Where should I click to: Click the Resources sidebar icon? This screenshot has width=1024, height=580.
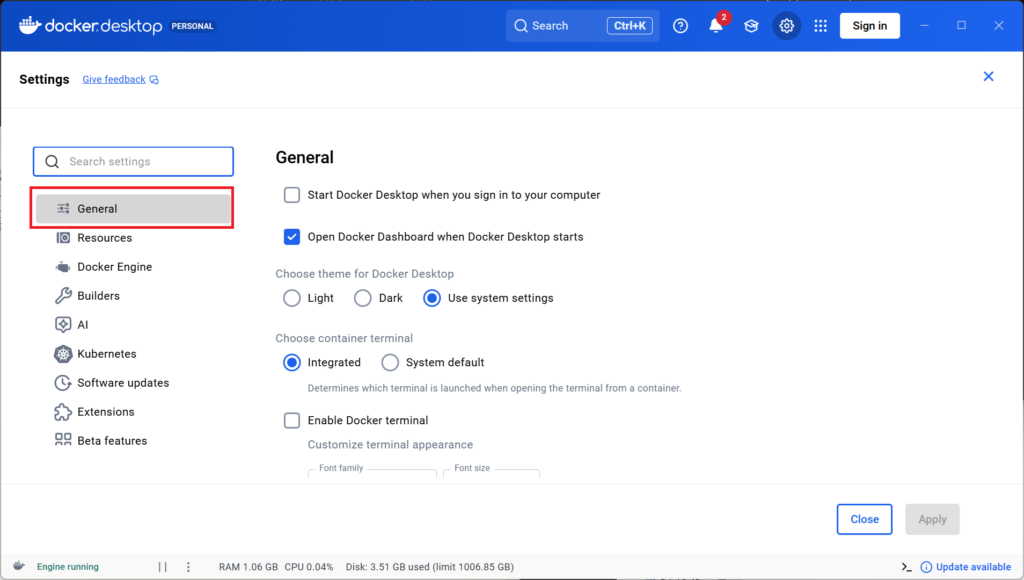point(63,238)
